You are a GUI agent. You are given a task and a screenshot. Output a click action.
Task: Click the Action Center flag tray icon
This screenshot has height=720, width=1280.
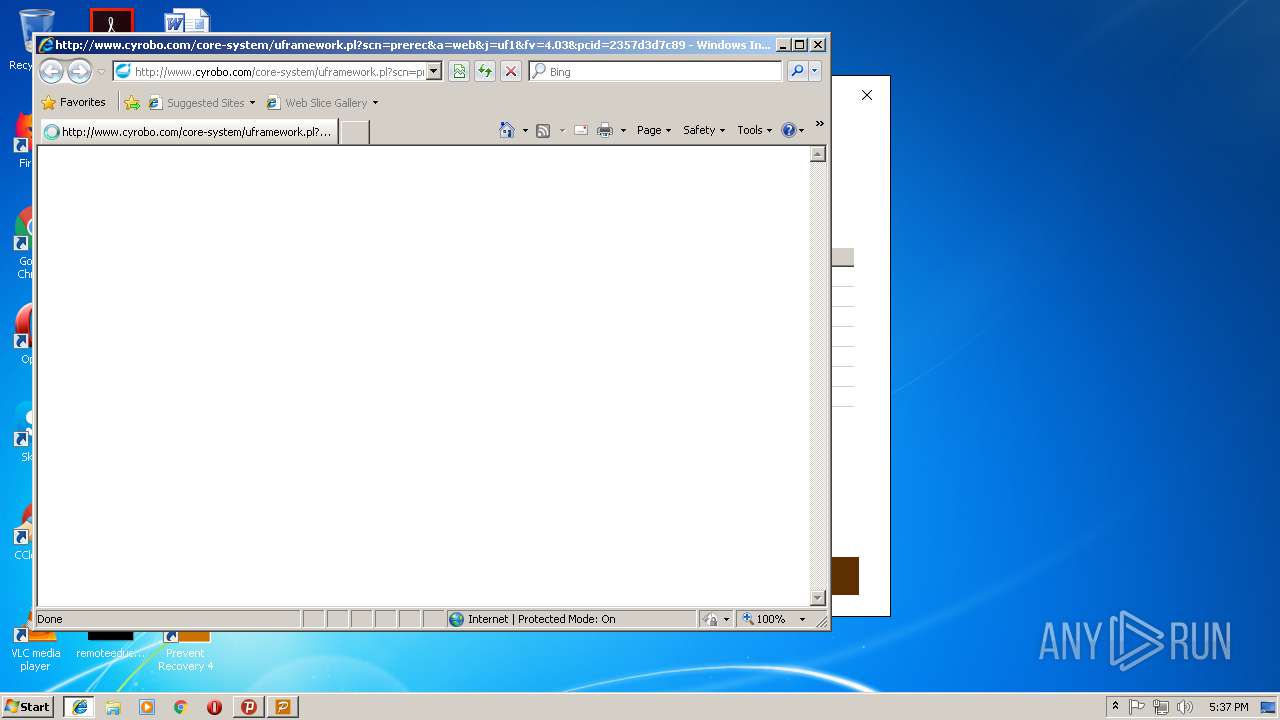1137,706
